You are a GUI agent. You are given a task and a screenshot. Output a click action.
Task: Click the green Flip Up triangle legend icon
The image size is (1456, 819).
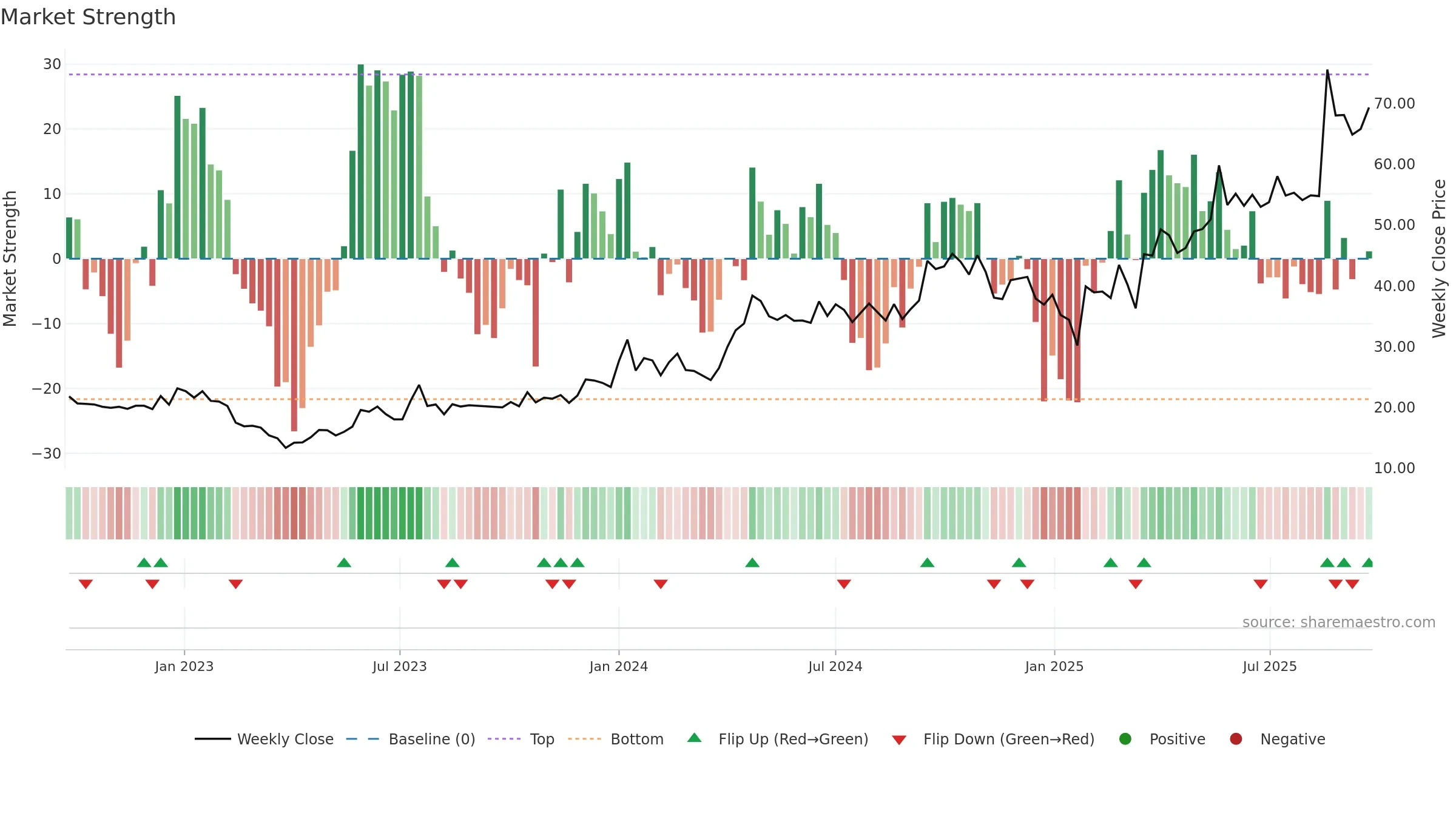pos(695,738)
